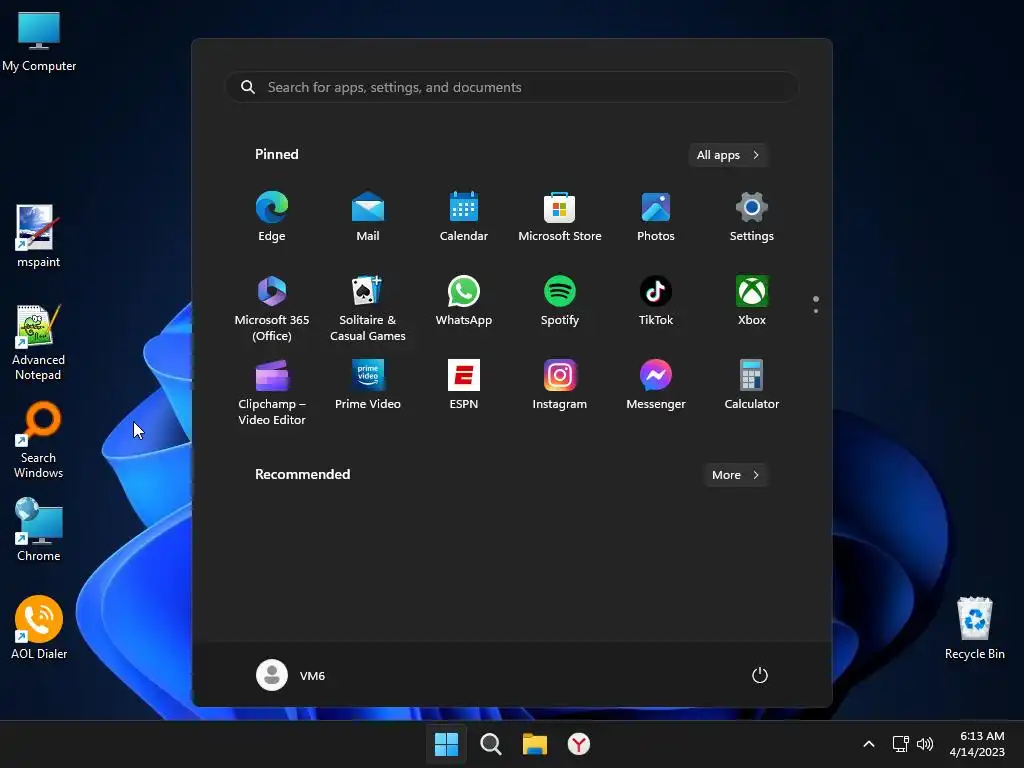Select the Search Windows desktop shortcut
This screenshot has height=768, width=1024.
pos(38,441)
